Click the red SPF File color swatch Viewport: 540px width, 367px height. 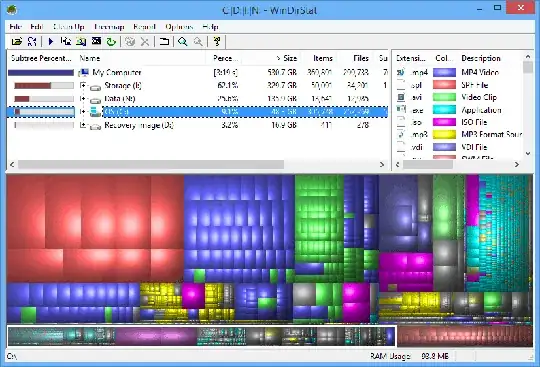(x=444, y=85)
